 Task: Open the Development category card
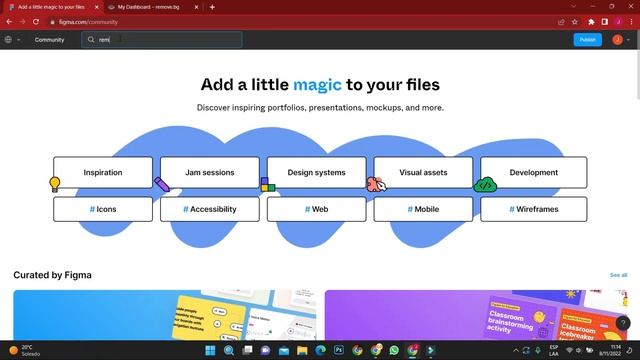click(533, 172)
